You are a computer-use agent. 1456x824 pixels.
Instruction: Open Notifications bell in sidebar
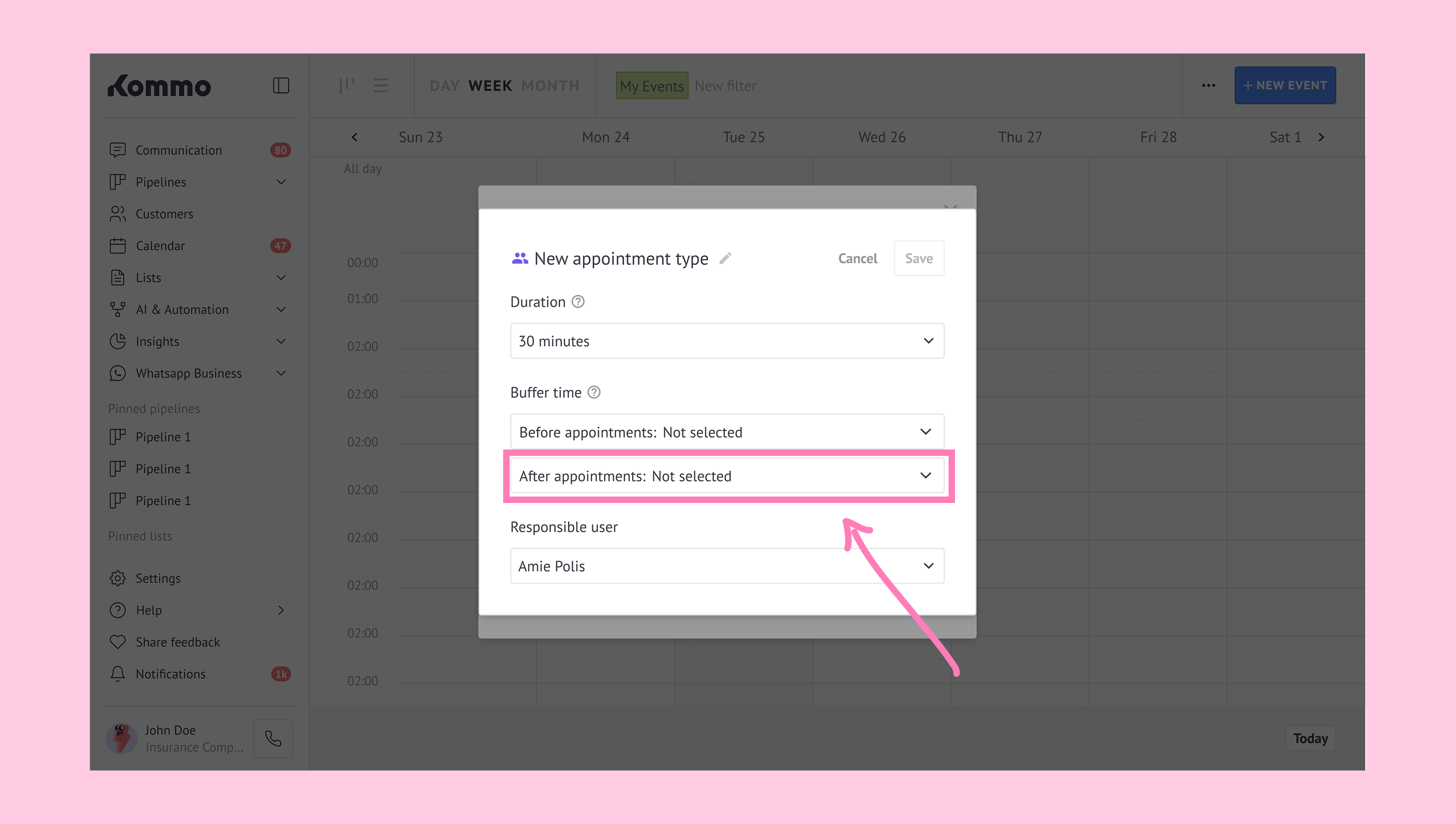118,674
